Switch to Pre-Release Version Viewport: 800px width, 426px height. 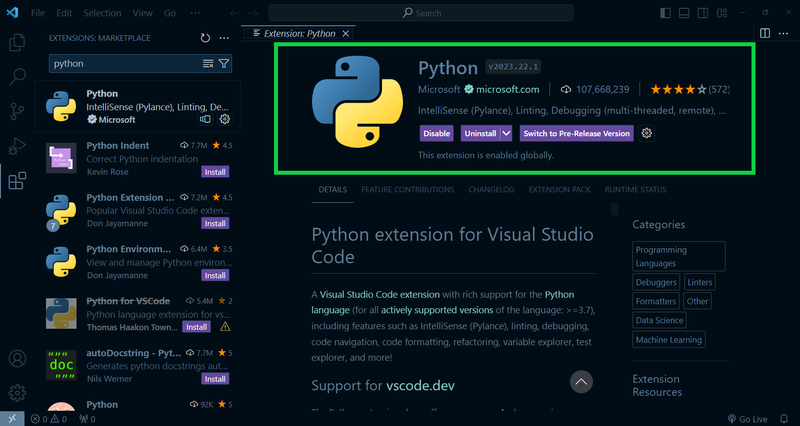click(577, 133)
